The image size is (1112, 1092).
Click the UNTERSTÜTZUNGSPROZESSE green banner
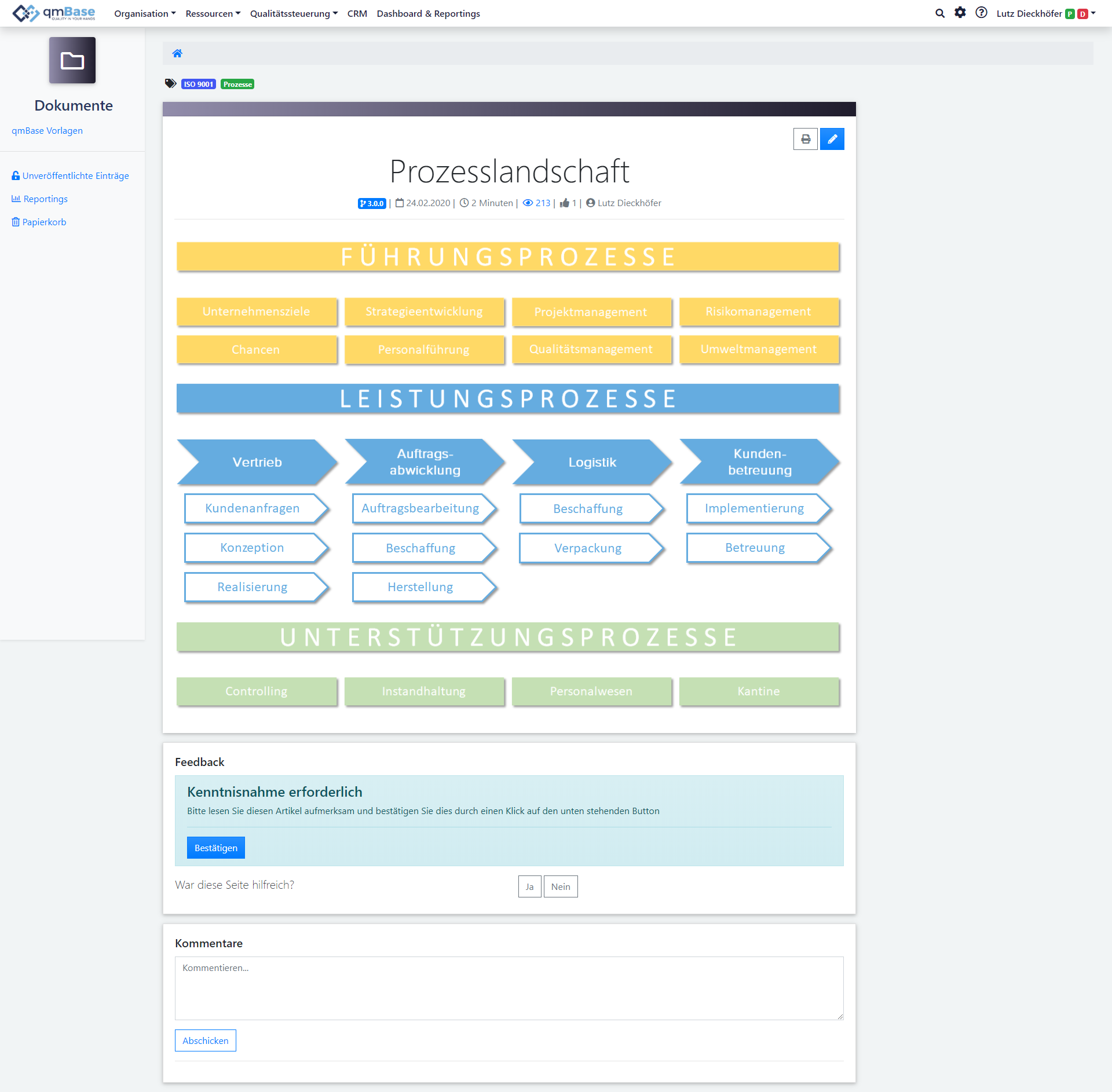[508, 637]
